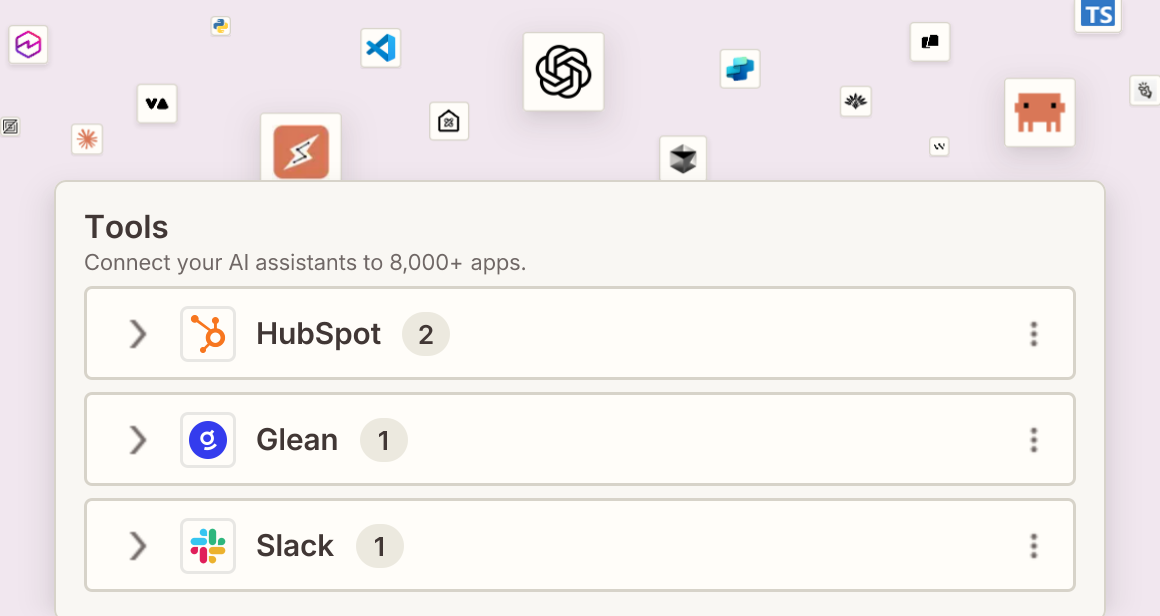The width and height of the screenshot is (1160, 616).
Task: Open the TypeScript TS icon tile
Action: 1097,15
